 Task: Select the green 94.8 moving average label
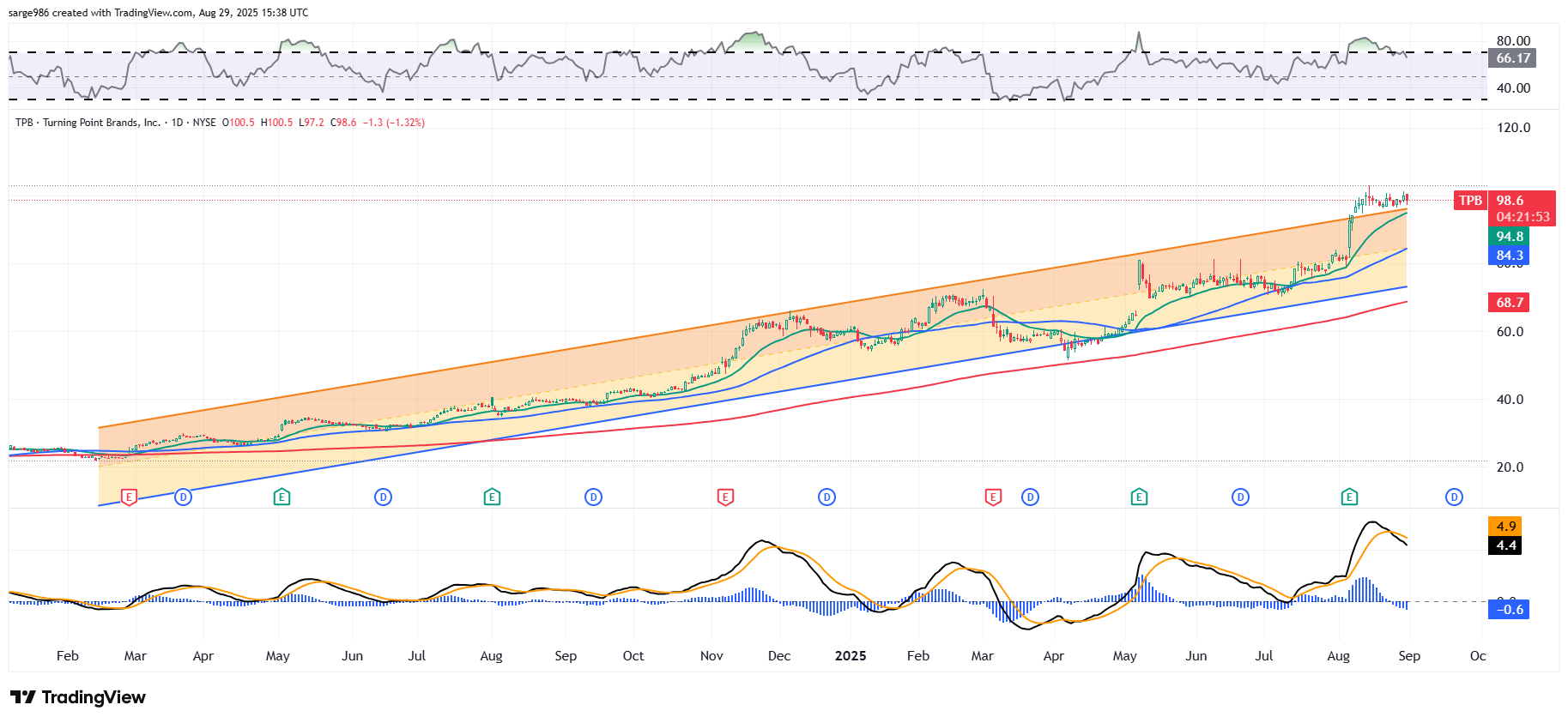1510,237
